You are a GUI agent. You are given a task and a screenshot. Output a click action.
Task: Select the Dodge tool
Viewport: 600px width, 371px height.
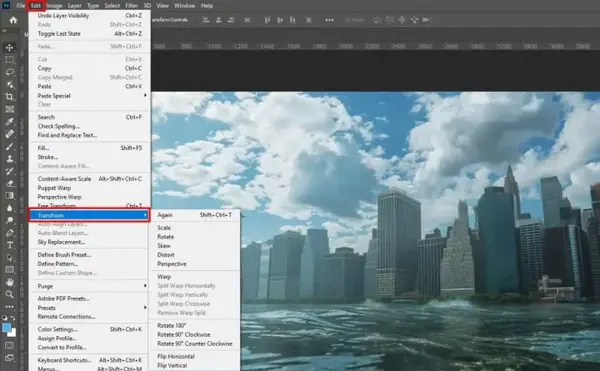[x=10, y=220]
